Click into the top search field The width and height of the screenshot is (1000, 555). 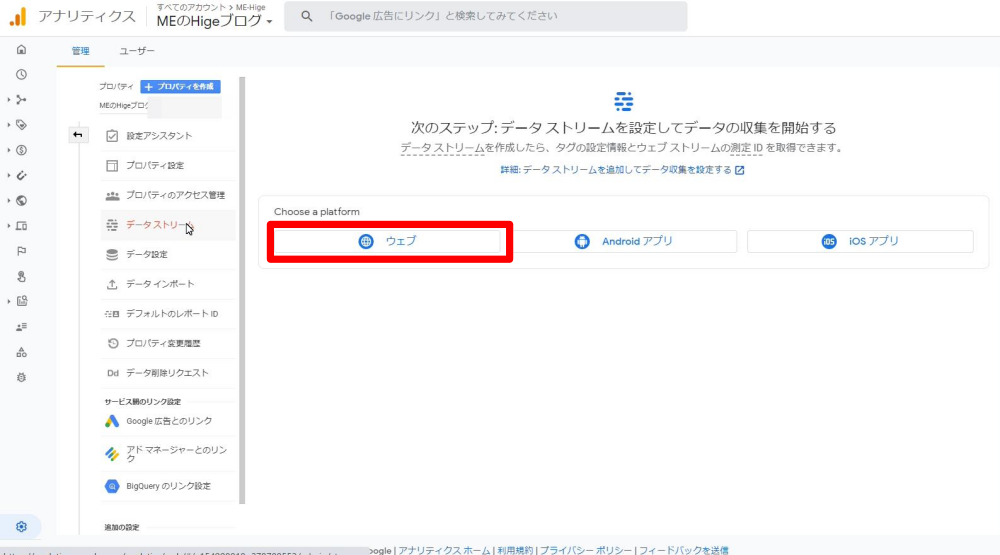[x=486, y=16]
